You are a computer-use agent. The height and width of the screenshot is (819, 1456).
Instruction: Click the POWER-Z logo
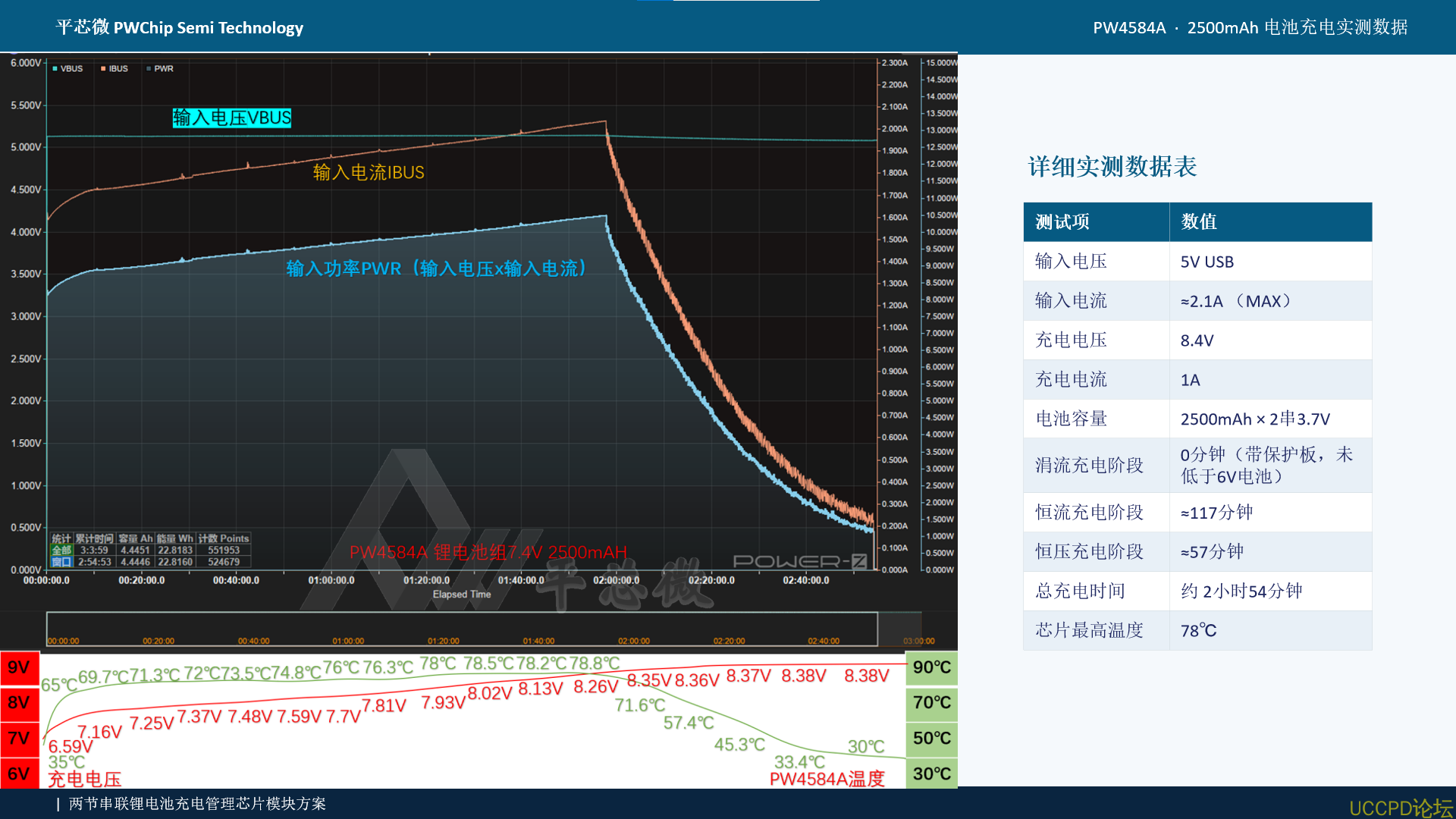799,561
